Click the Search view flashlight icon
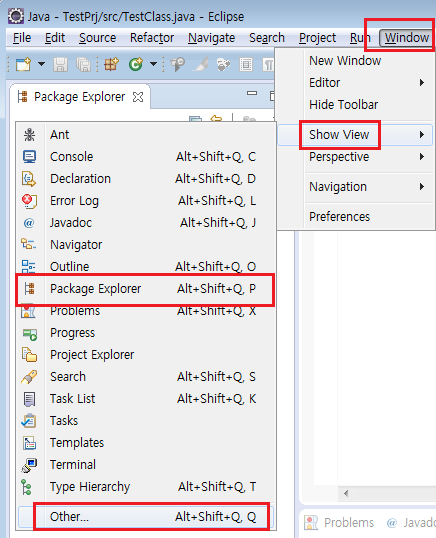This screenshot has height=538, width=436. click(x=29, y=377)
